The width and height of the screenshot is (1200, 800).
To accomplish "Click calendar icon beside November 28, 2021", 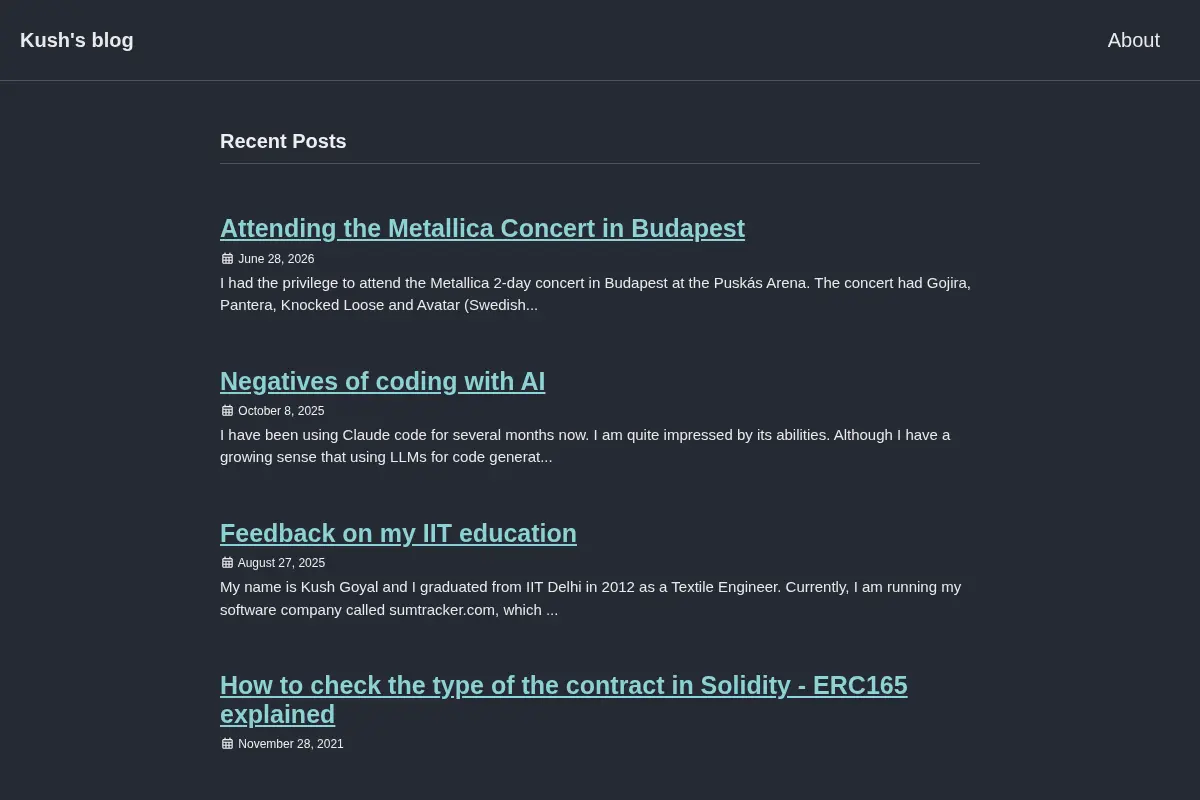I will [x=227, y=744].
